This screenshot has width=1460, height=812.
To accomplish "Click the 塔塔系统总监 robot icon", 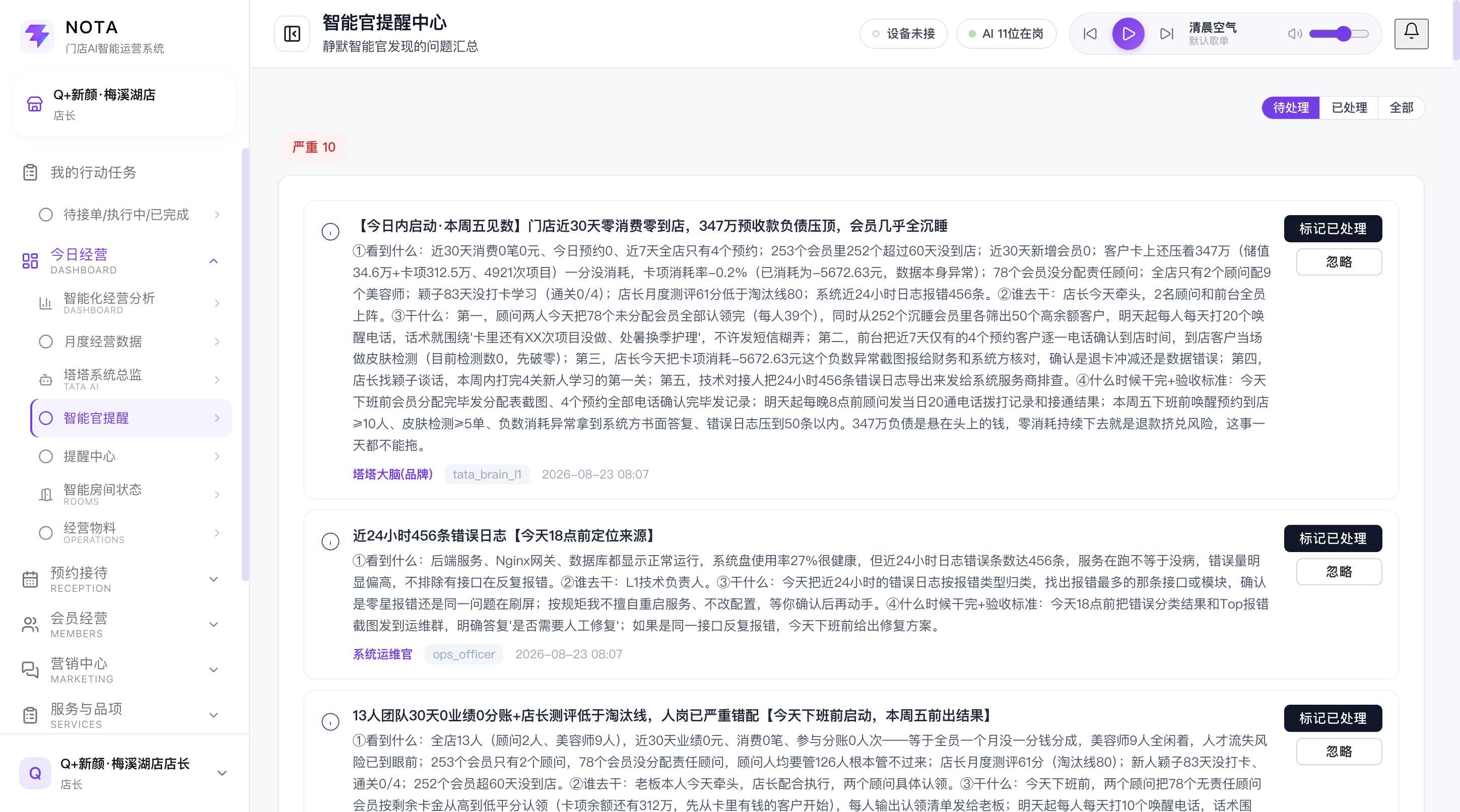I will pyautogui.click(x=45, y=380).
